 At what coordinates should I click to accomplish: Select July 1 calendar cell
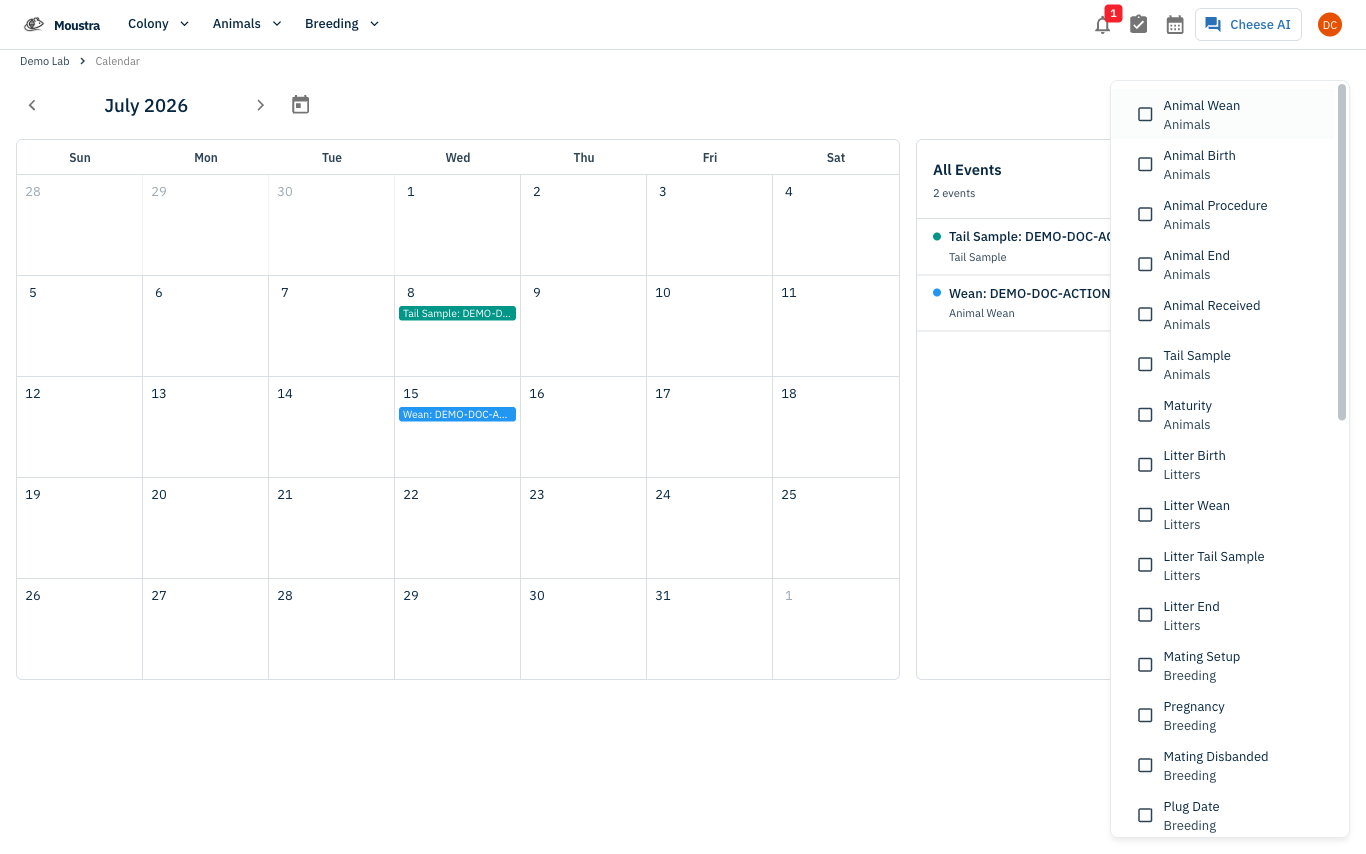point(457,225)
